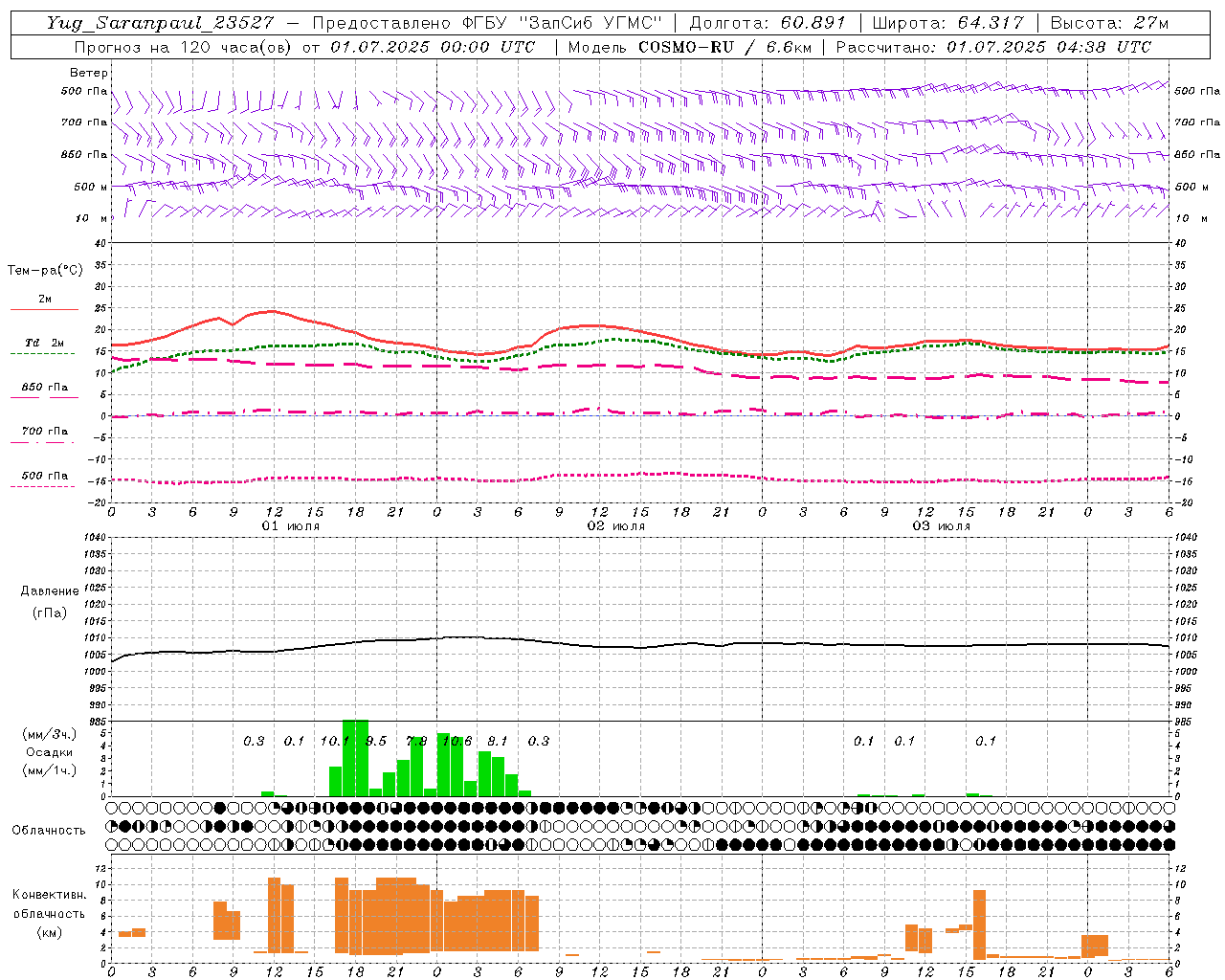Select the latitude value 64.317
Viewport: 1225px width, 980px height.
pos(991,23)
